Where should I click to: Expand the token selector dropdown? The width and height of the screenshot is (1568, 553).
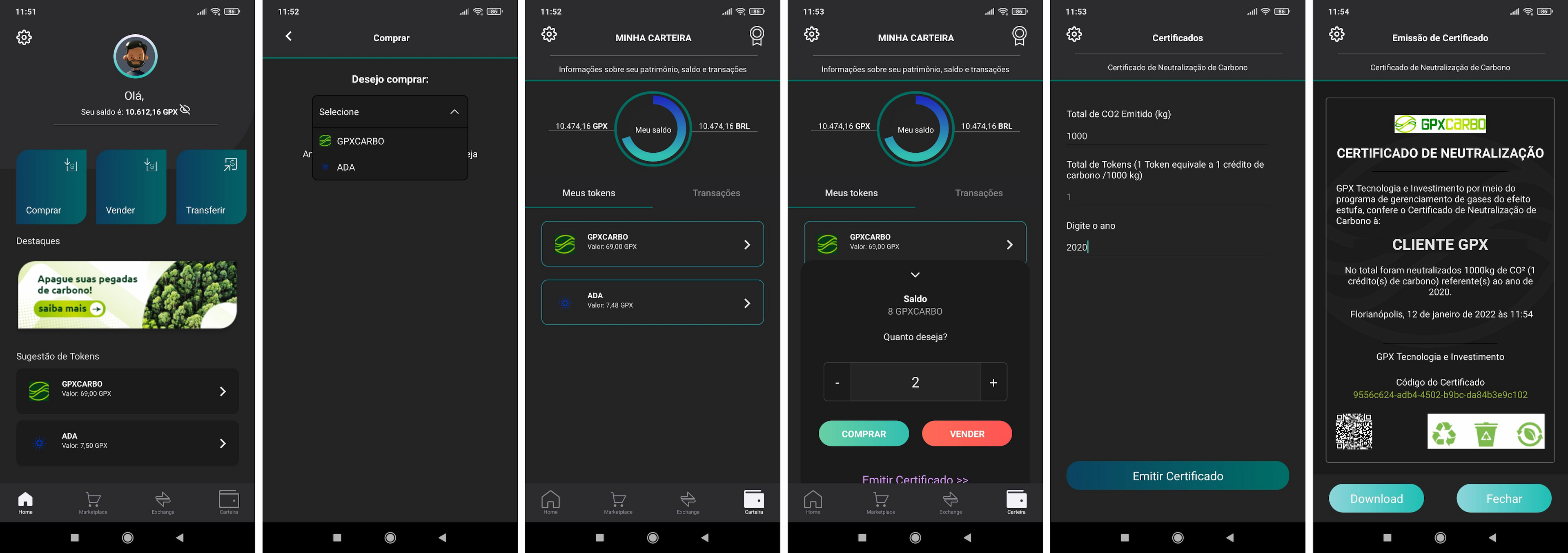[x=389, y=111]
